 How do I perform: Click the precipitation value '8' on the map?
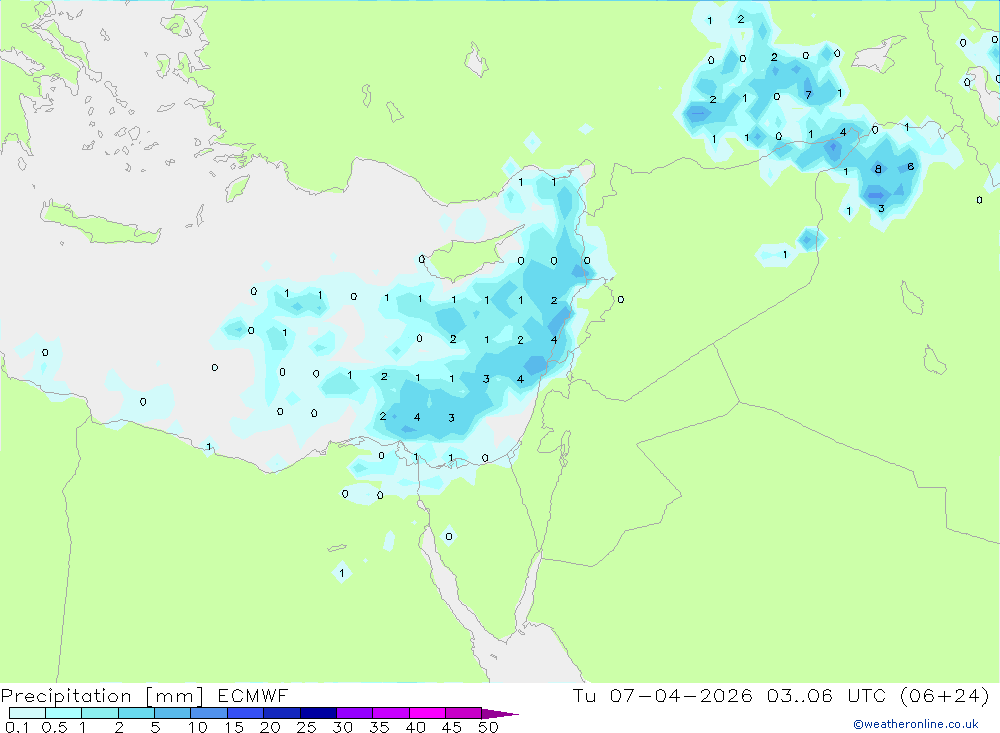(878, 169)
